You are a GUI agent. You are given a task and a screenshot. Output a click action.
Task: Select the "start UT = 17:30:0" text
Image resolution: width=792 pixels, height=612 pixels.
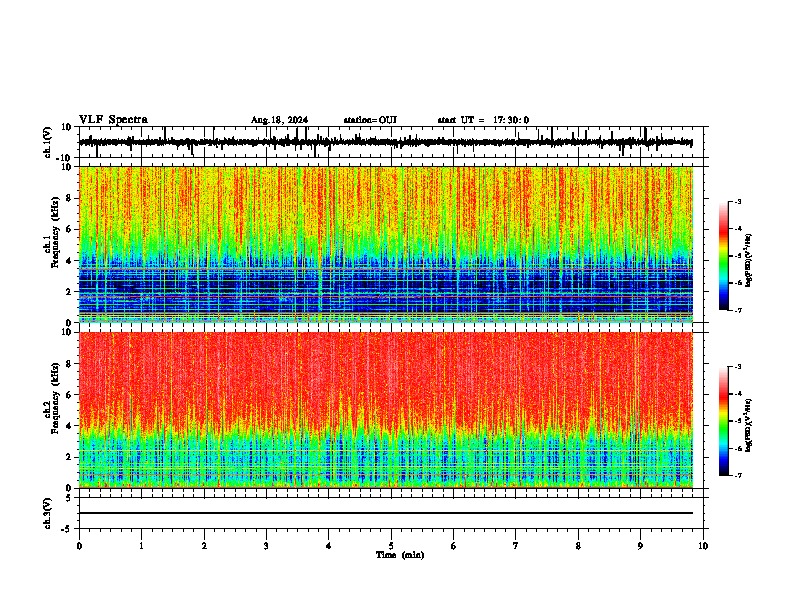[483, 120]
